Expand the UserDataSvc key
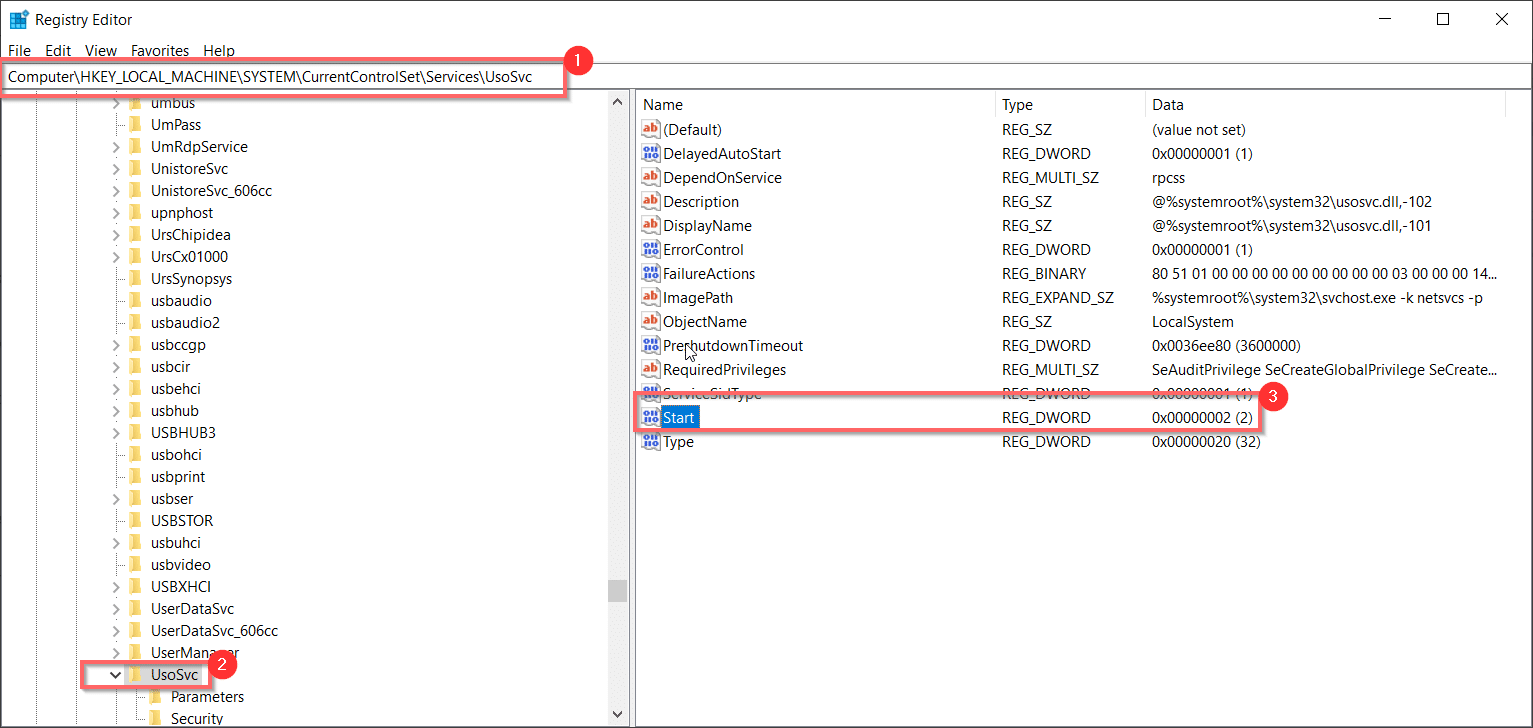This screenshot has width=1533, height=728. pos(115,609)
